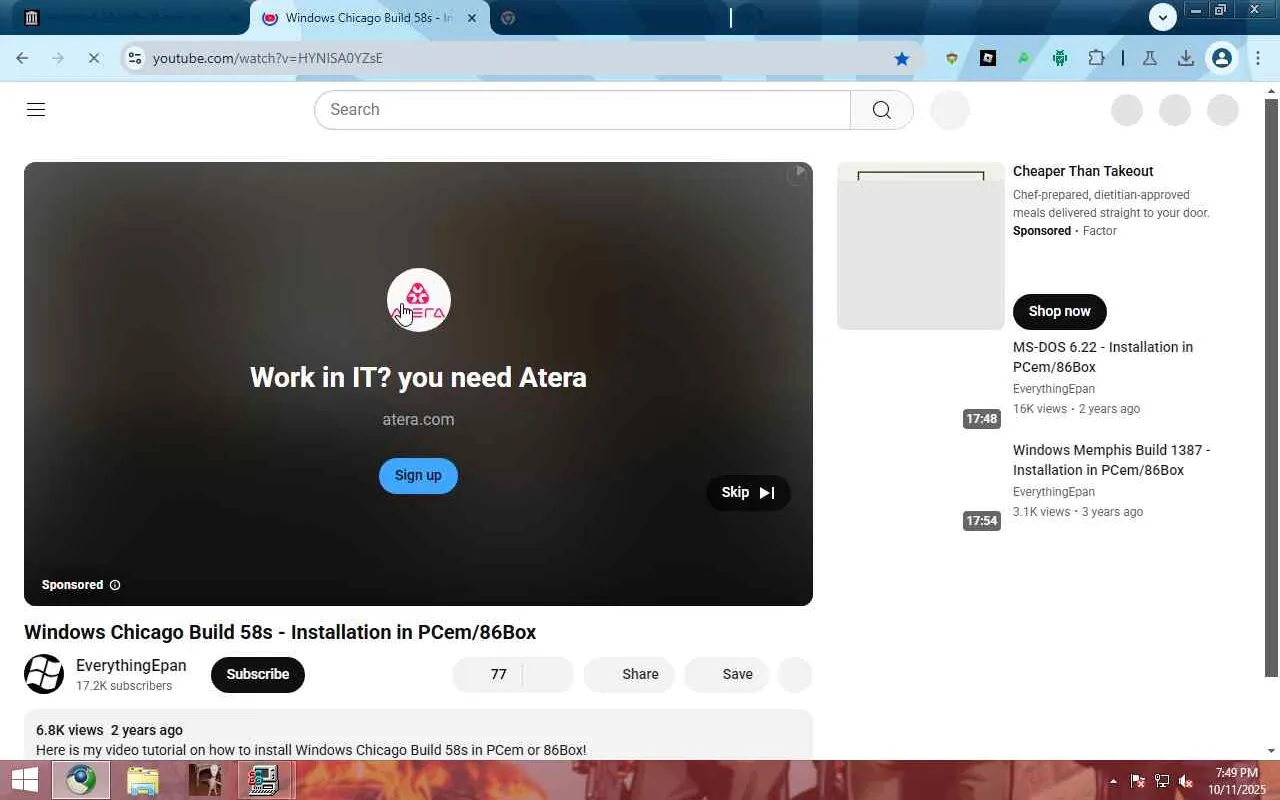Open the tab search dropdown arrow
The height and width of the screenshot is (800, 1280).
(x=1162, y=17)
